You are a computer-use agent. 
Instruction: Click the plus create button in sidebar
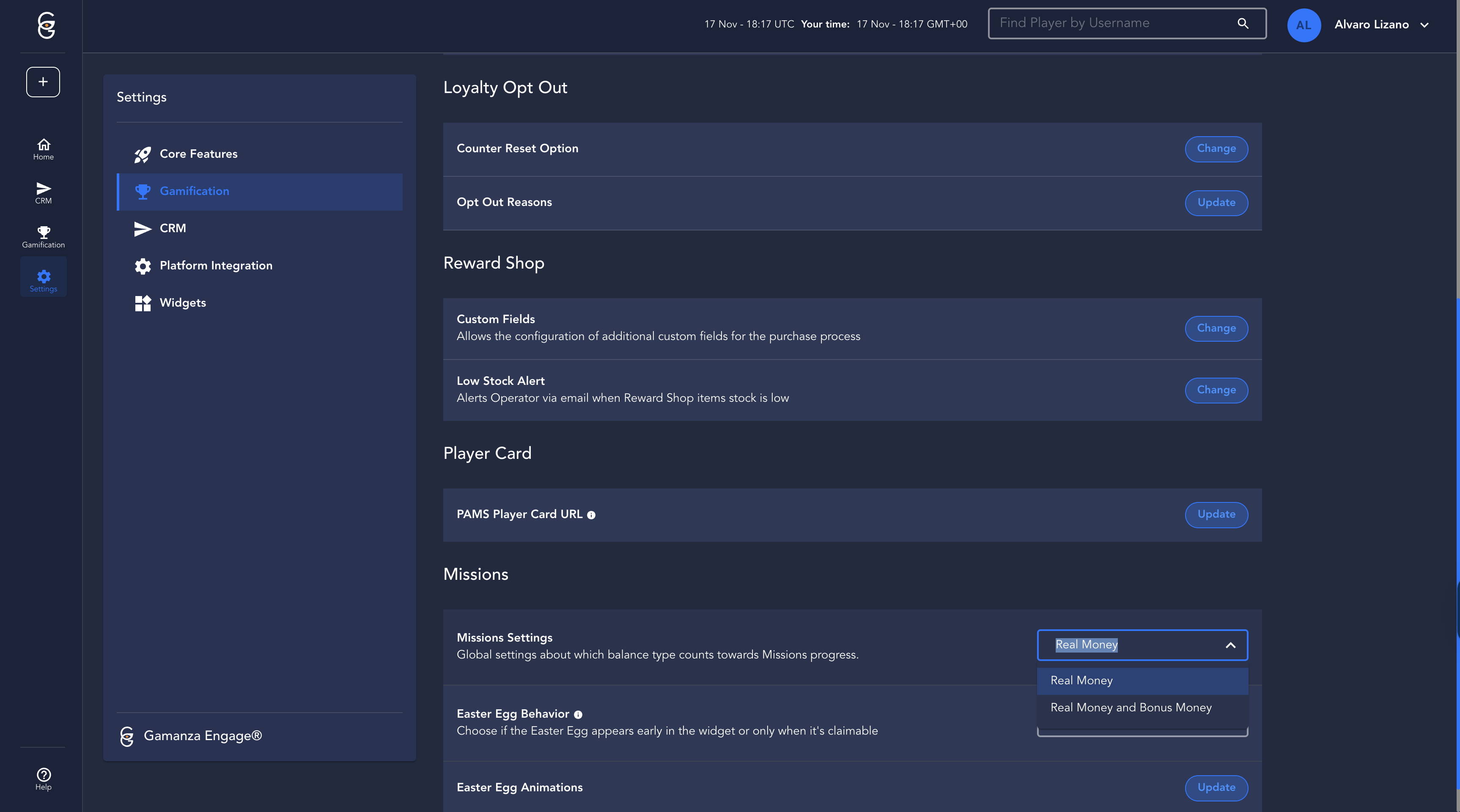click(43, 82)
